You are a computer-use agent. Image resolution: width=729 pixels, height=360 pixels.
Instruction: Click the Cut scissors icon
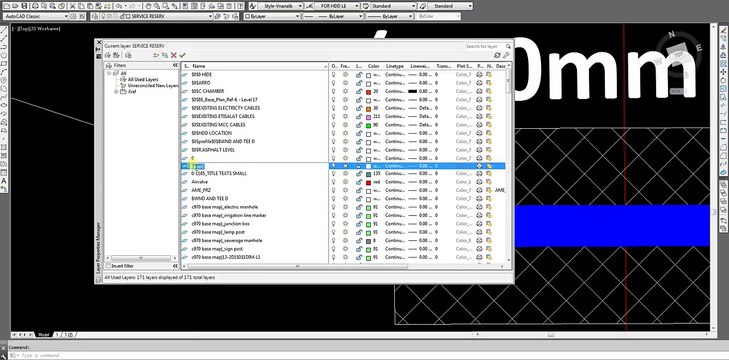[x=73, y=6]
